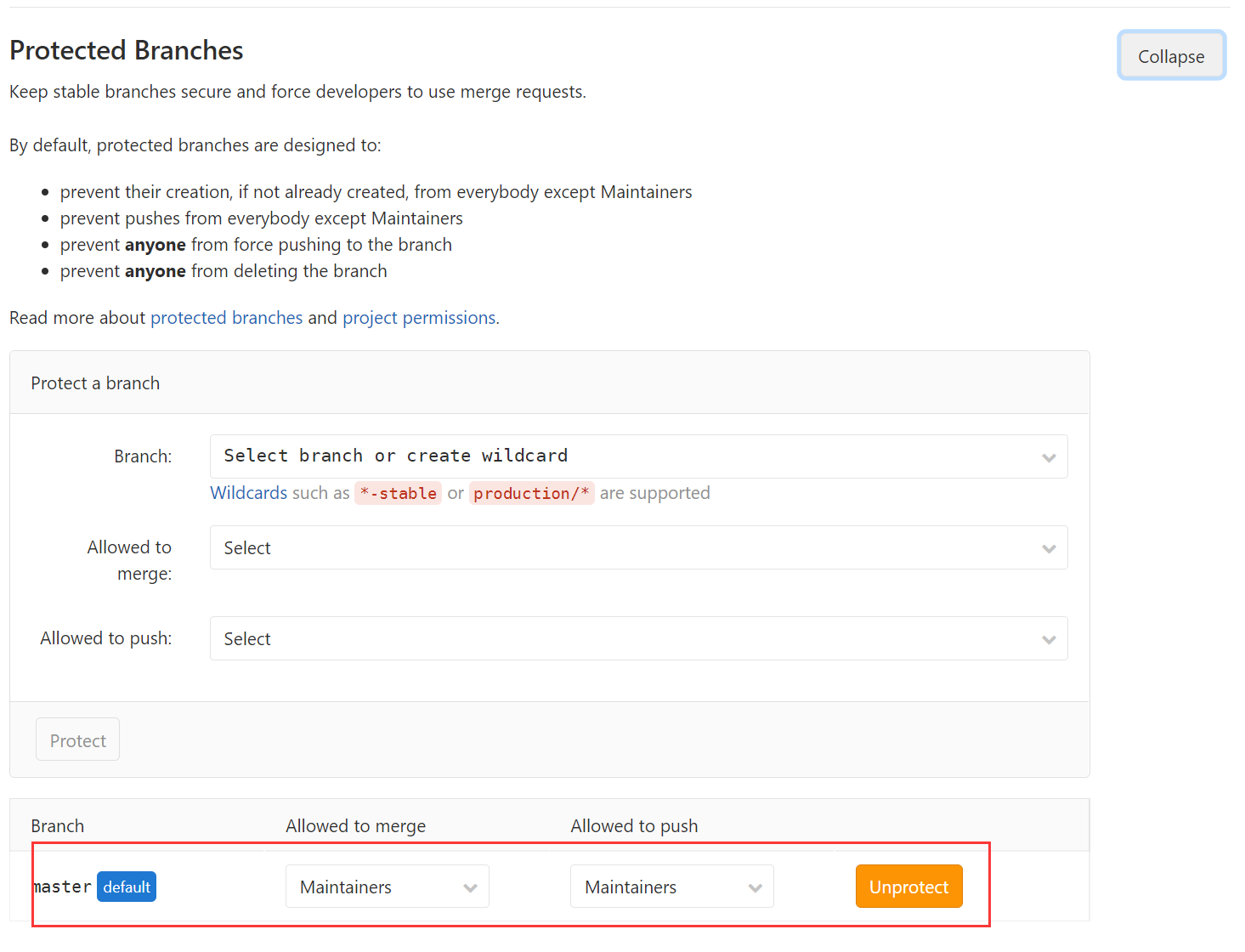Click the chevron in the form's Allowed to push selector
1245x952 pixels.
point(1049,639)
